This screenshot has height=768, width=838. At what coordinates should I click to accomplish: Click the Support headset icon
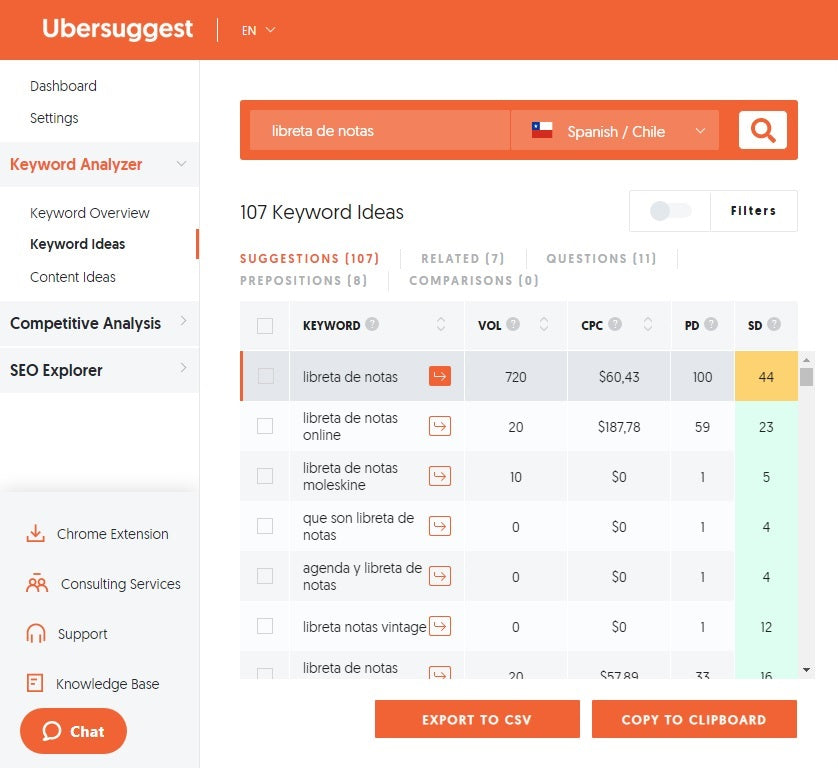pos(36,633)
